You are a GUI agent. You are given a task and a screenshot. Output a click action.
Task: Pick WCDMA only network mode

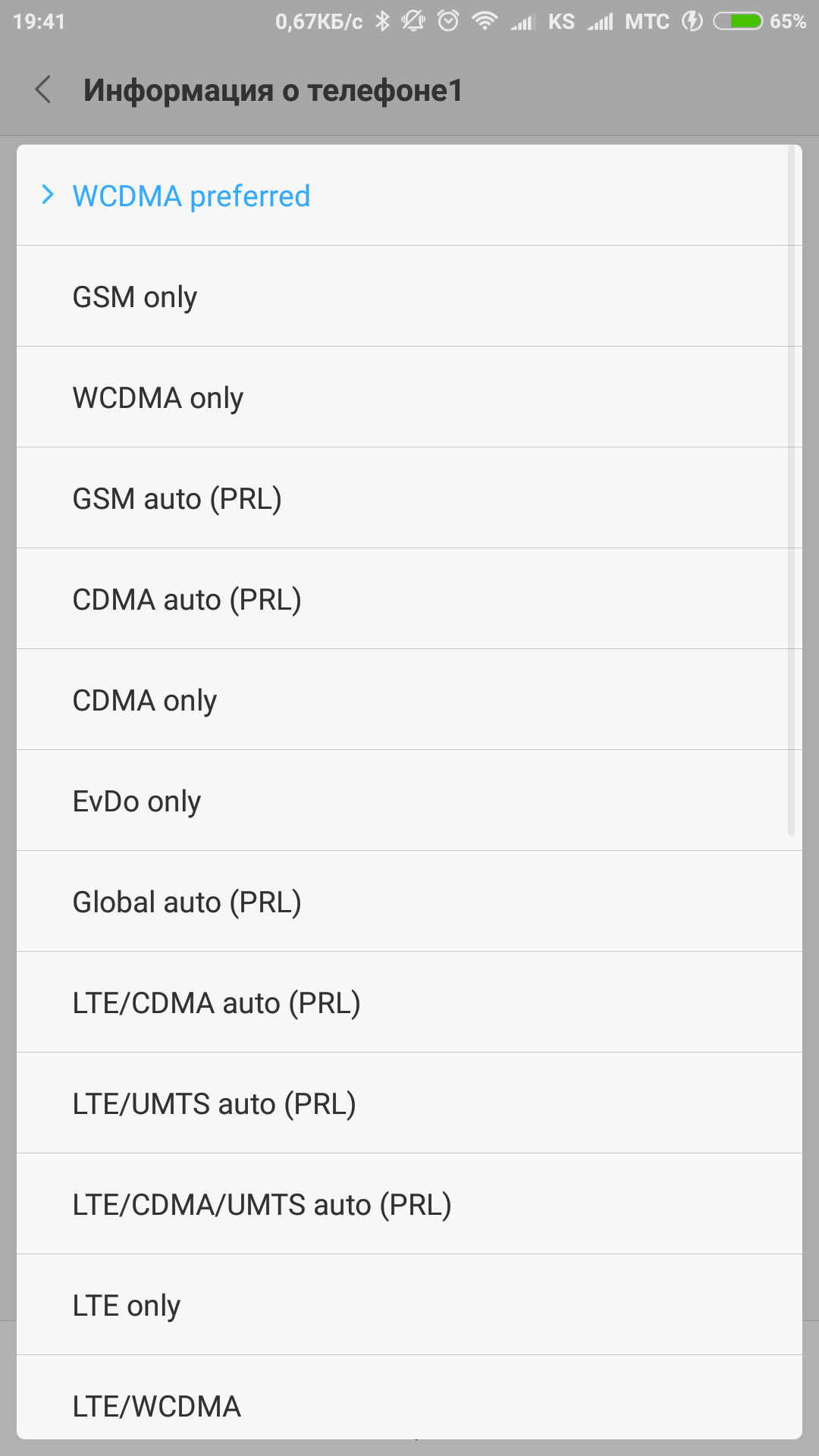(x=158, y=397)
